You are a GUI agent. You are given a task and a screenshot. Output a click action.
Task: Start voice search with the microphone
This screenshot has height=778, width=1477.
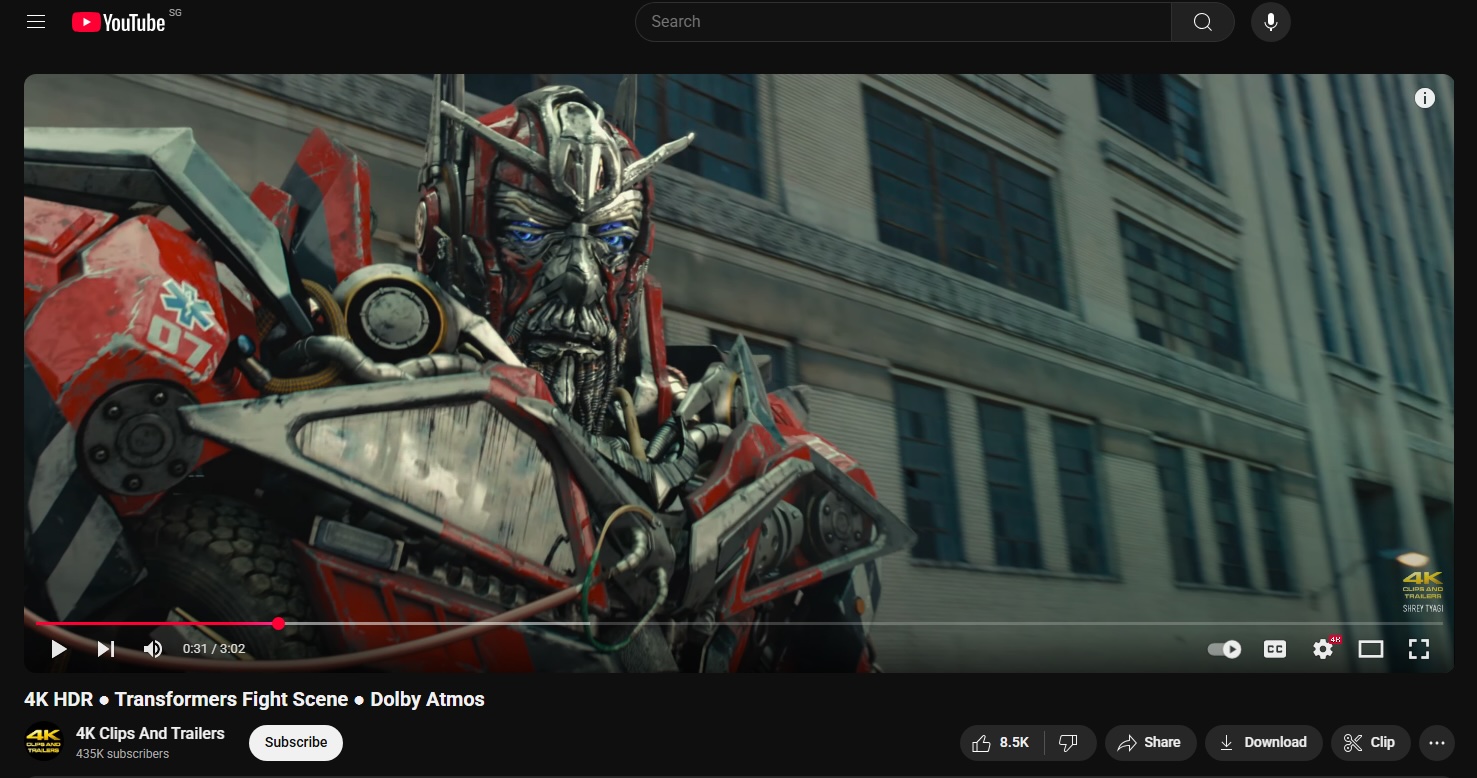pos(1270,22)
